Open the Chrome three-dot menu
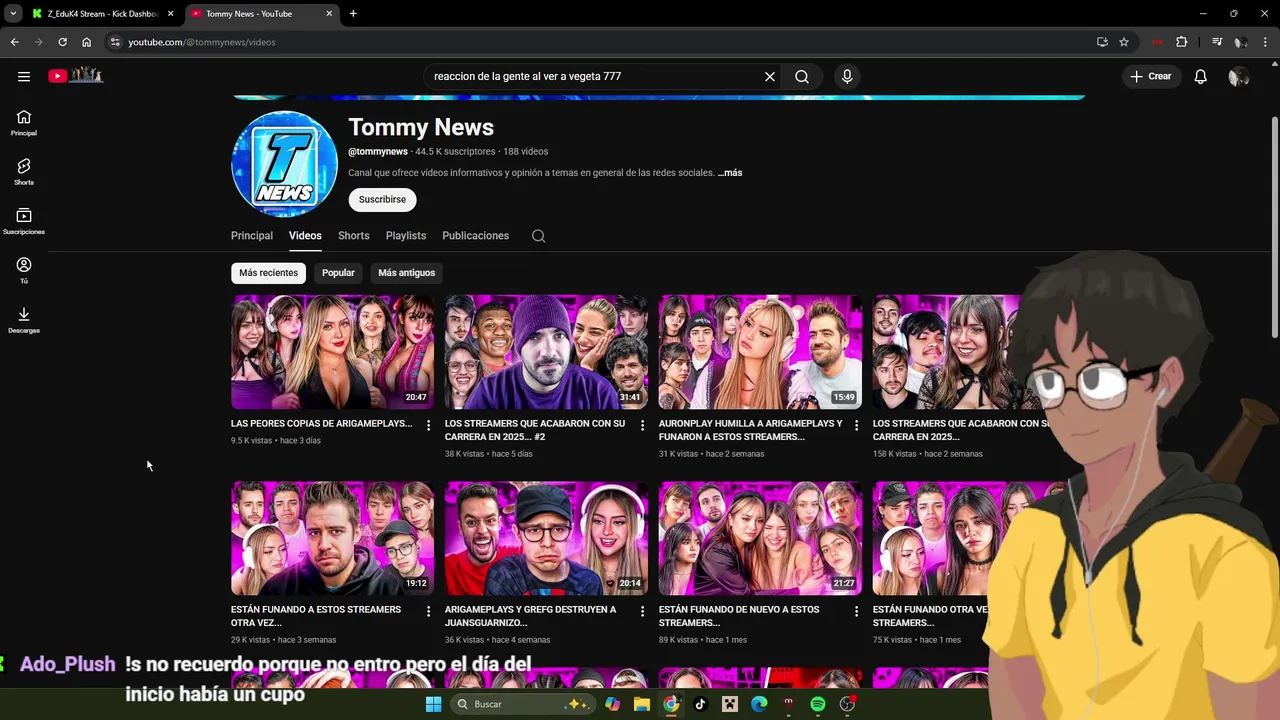 pos(1266,42)
